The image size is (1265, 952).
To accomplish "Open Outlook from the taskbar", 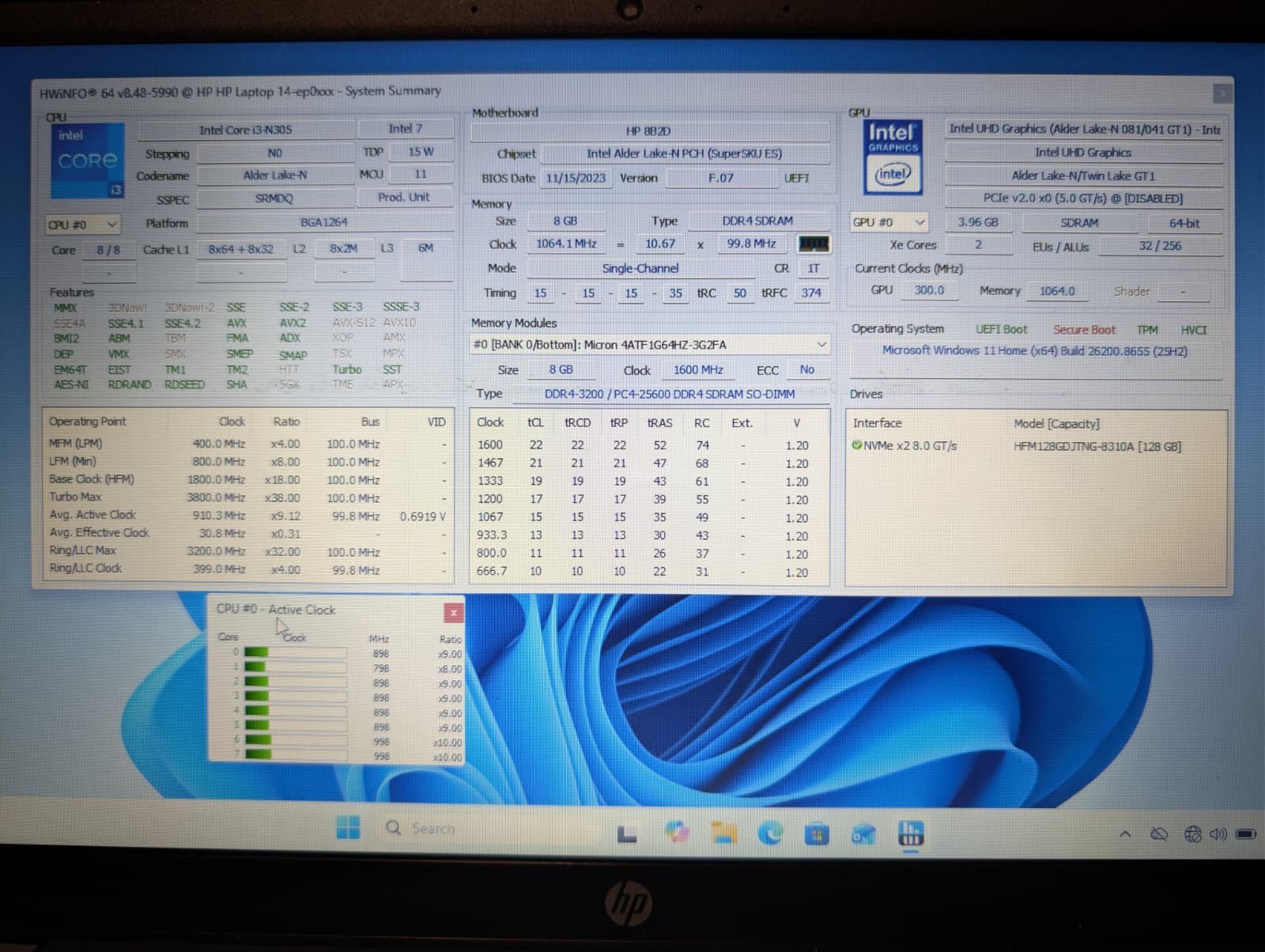I will pyautogui.click(x=863, y=834).
